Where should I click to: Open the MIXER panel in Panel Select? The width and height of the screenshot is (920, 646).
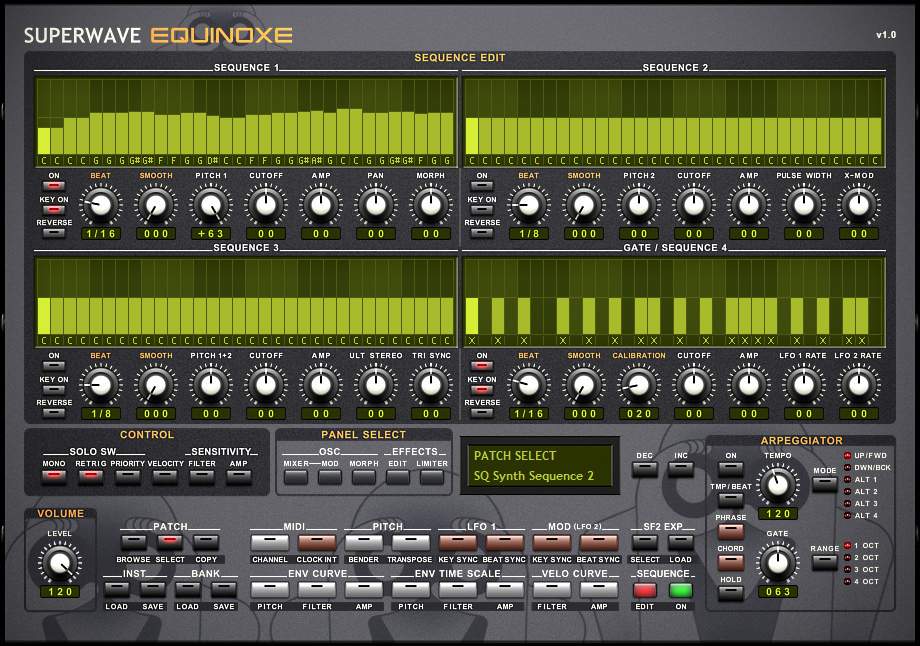[296, 477]
